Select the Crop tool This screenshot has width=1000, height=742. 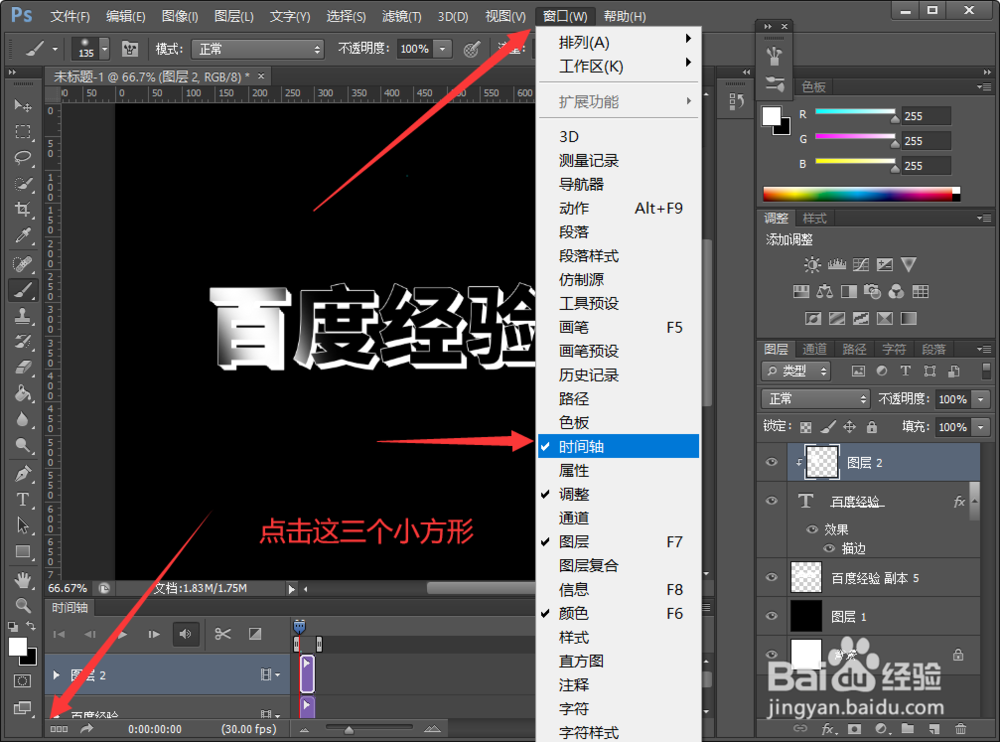pyautogui.click(x=23, y=209)
